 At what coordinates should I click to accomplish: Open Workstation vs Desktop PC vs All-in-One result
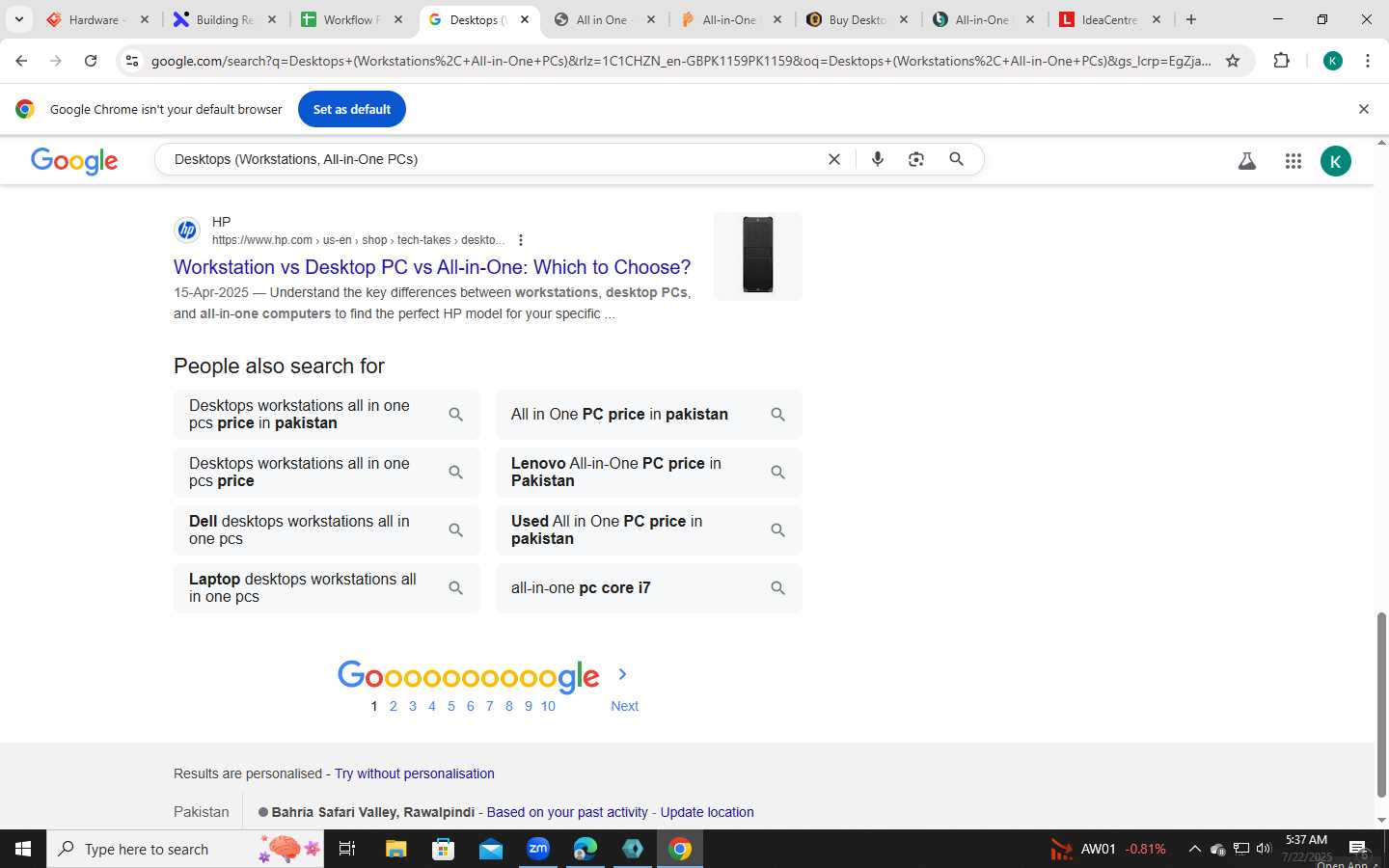click(x=432, y=267)
